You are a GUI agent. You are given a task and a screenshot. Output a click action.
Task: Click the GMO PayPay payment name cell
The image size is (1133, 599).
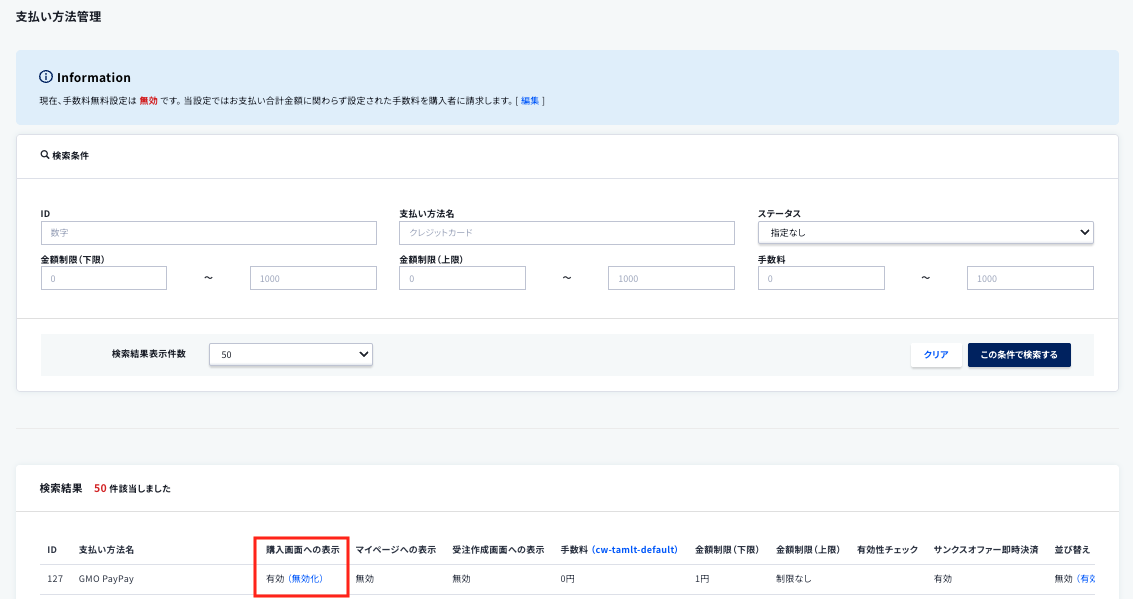(x=106, y=579)
